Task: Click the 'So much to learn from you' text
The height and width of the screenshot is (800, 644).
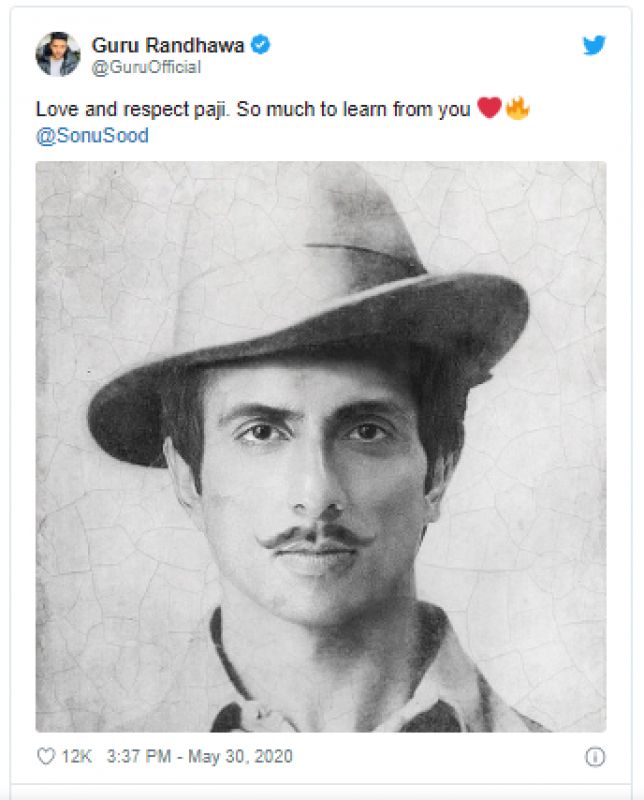Action: [x=353, y=109]
